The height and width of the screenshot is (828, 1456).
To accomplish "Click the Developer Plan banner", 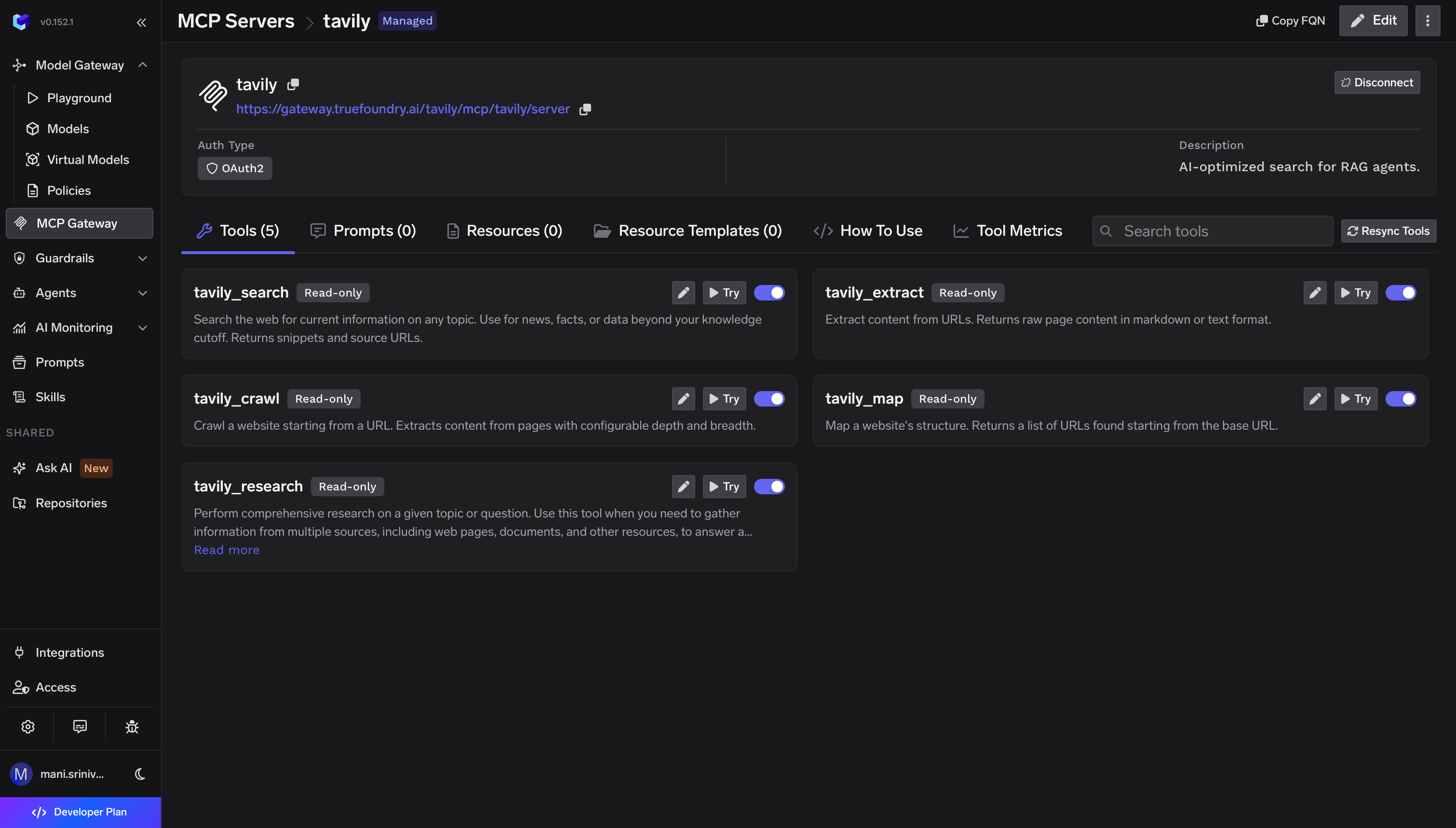I will pyautogui.click(x=80, y=812).
